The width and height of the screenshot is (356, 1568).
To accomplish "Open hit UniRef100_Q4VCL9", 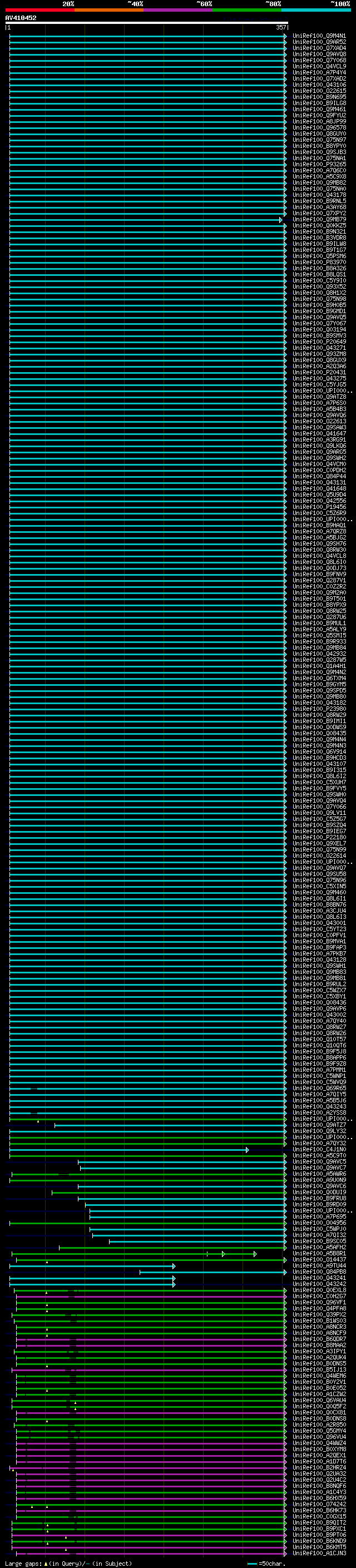I will pos(319,66).
